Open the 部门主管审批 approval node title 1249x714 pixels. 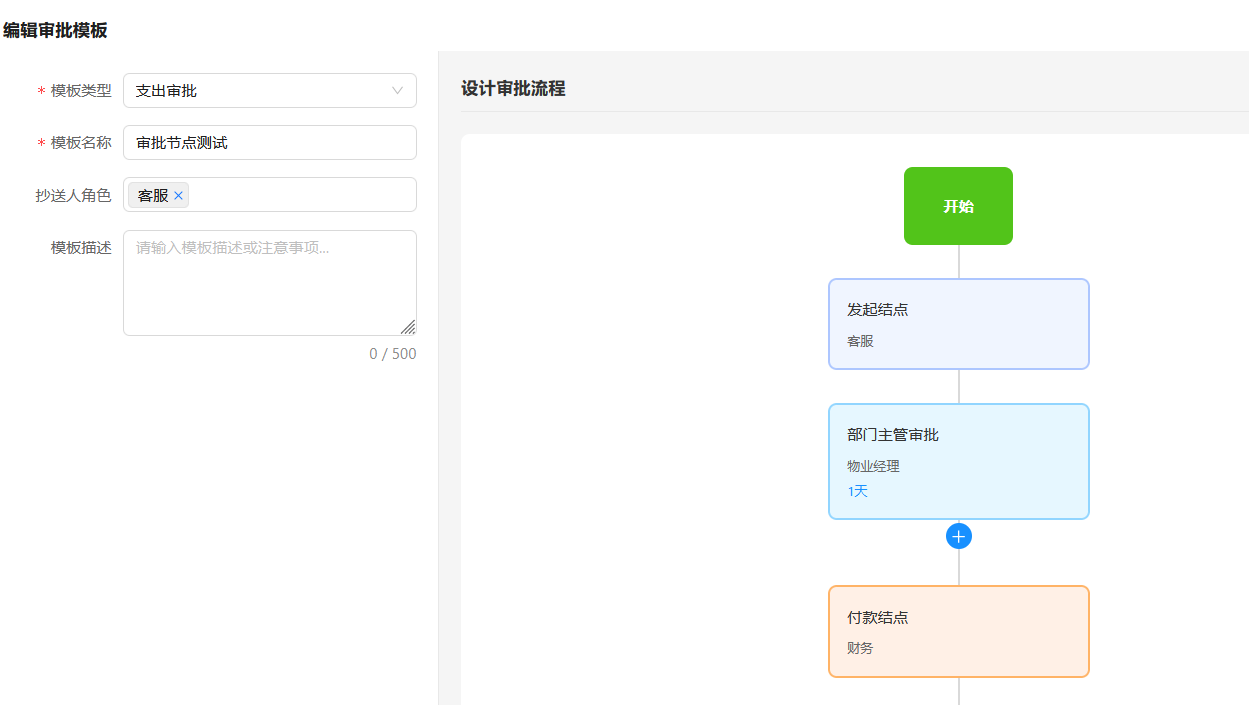tap(892, 435)
